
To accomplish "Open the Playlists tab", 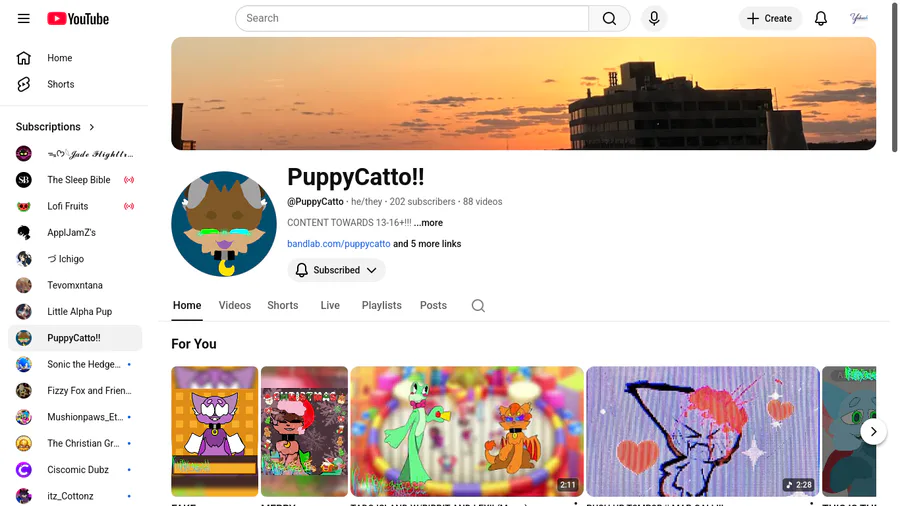I will coord(382,306).
